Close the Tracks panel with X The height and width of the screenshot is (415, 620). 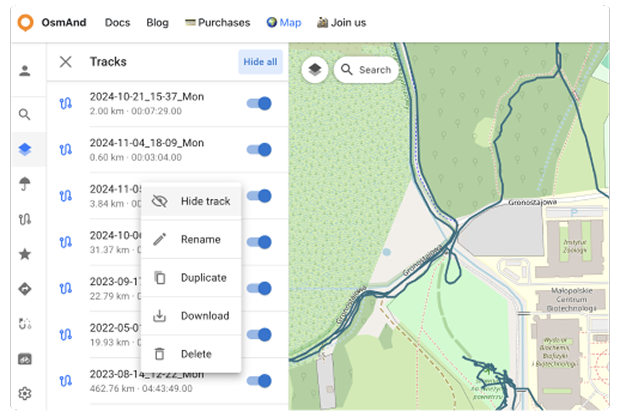pyautogui.click(x=66, y=62)
